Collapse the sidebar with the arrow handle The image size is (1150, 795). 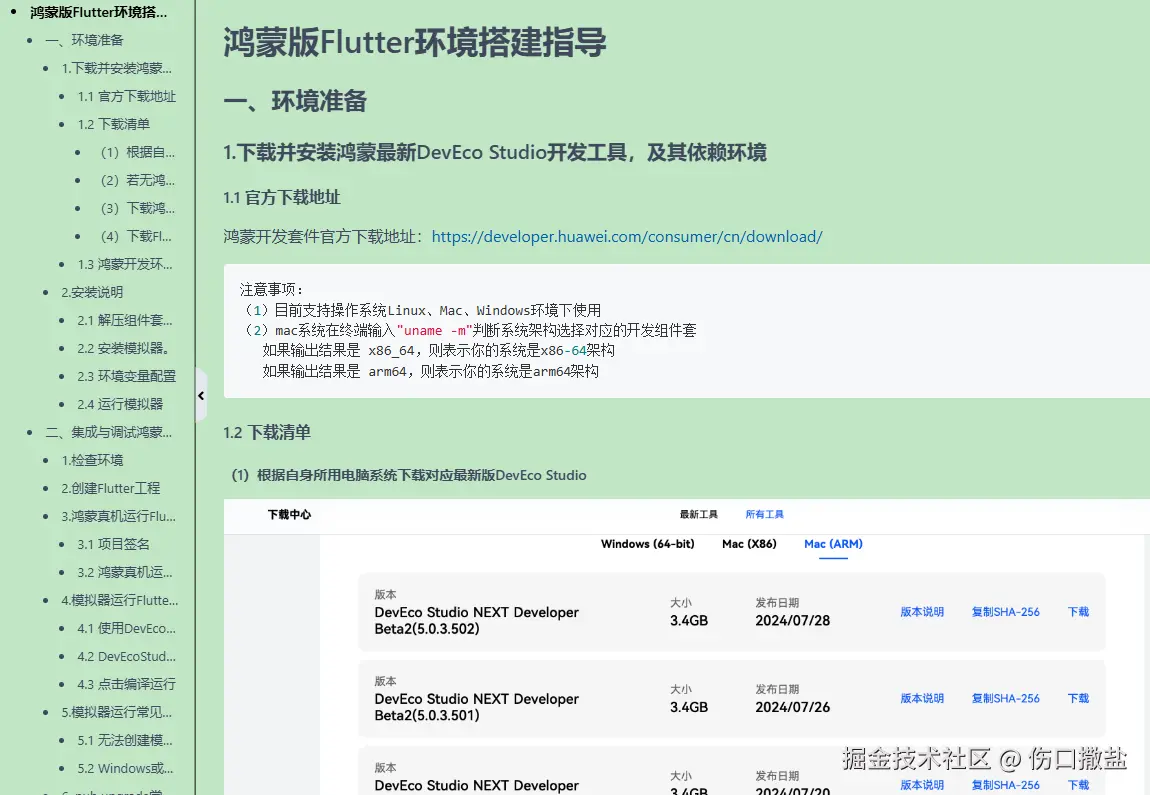point(201,395)
